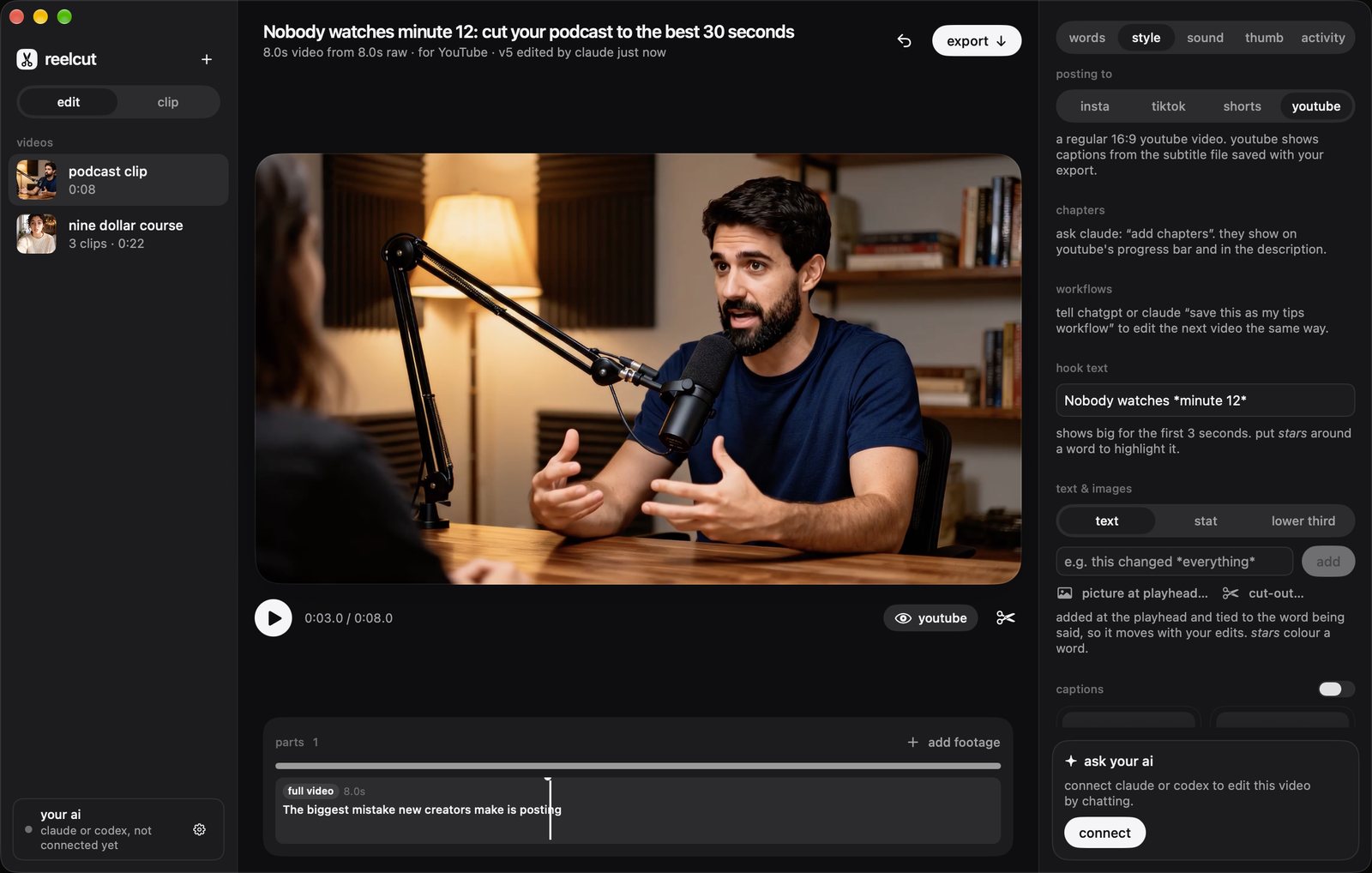Select tiktok as posting target
The width and height of the screenshot is (1372, 873).
point(1168,106)
